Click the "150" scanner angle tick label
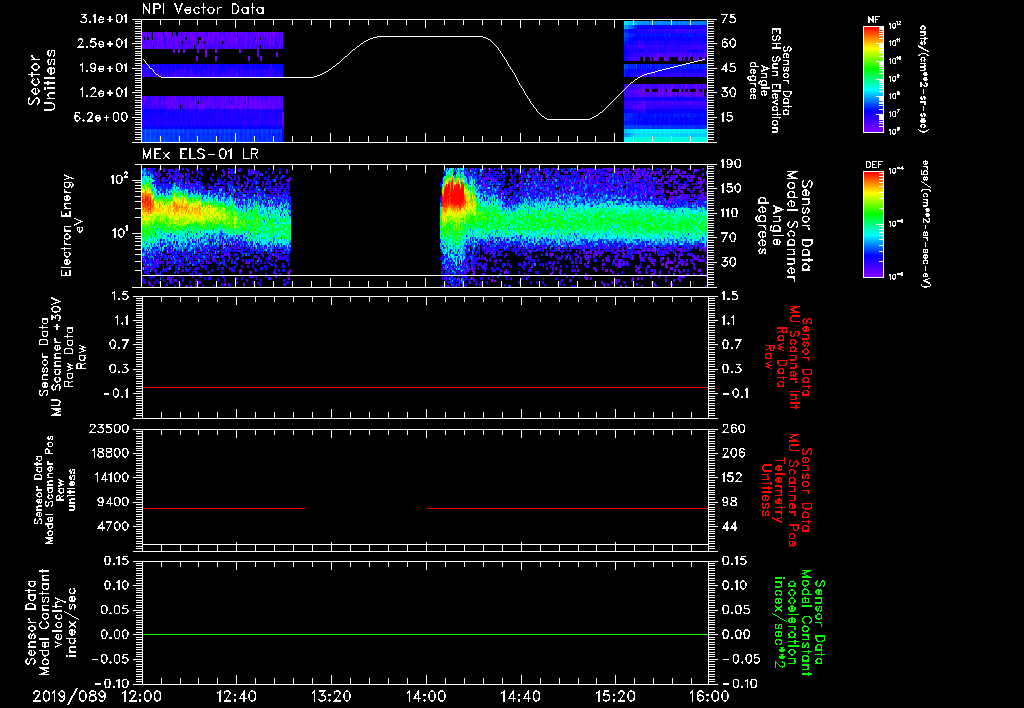This screenshot has height=708, width=1024. (731, 189)
